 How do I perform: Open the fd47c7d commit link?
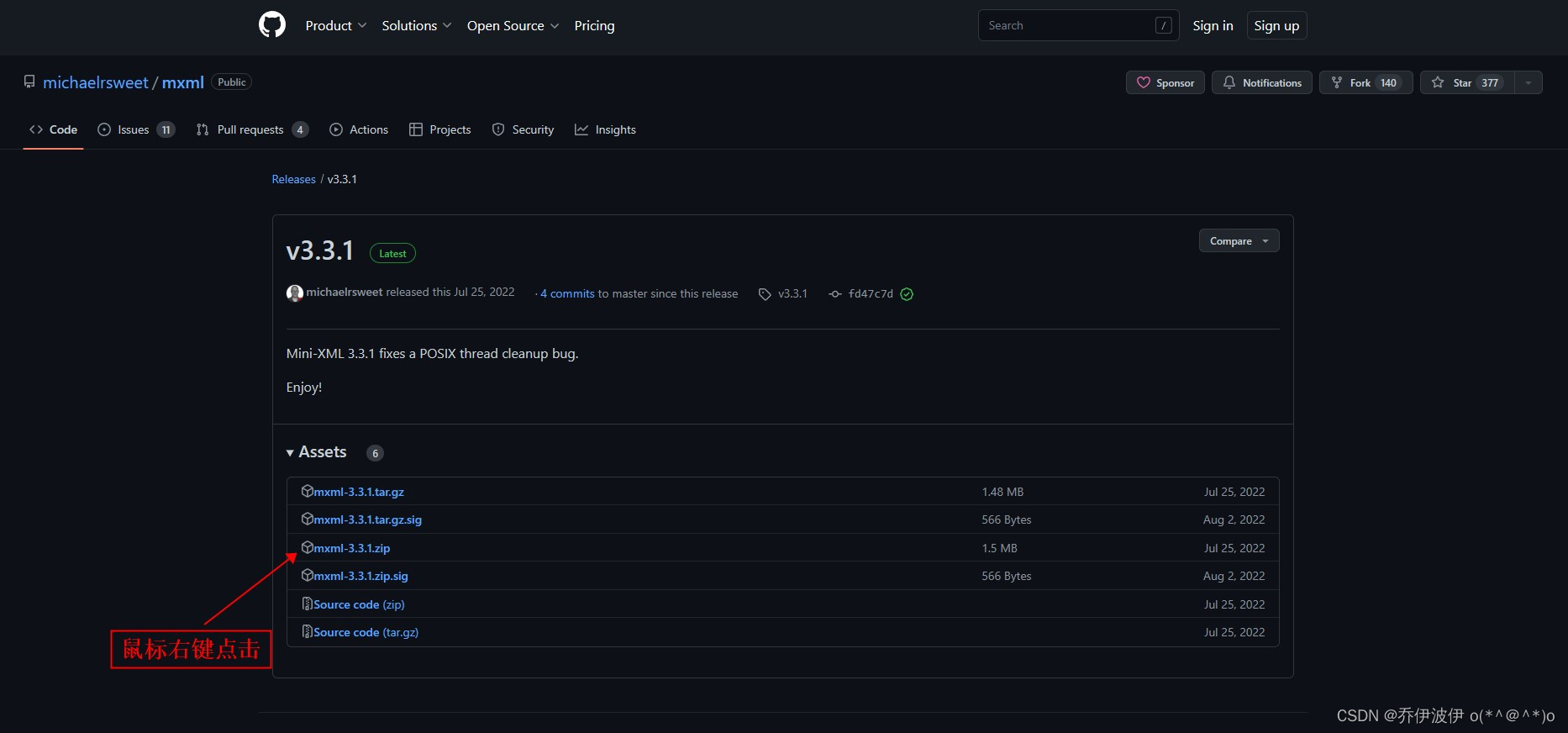[871, 293]
